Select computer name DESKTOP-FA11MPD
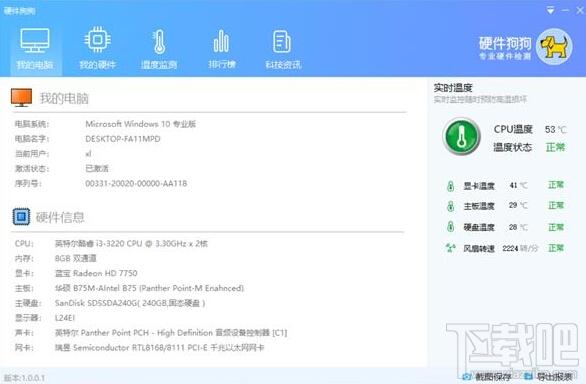 (123, 139)
